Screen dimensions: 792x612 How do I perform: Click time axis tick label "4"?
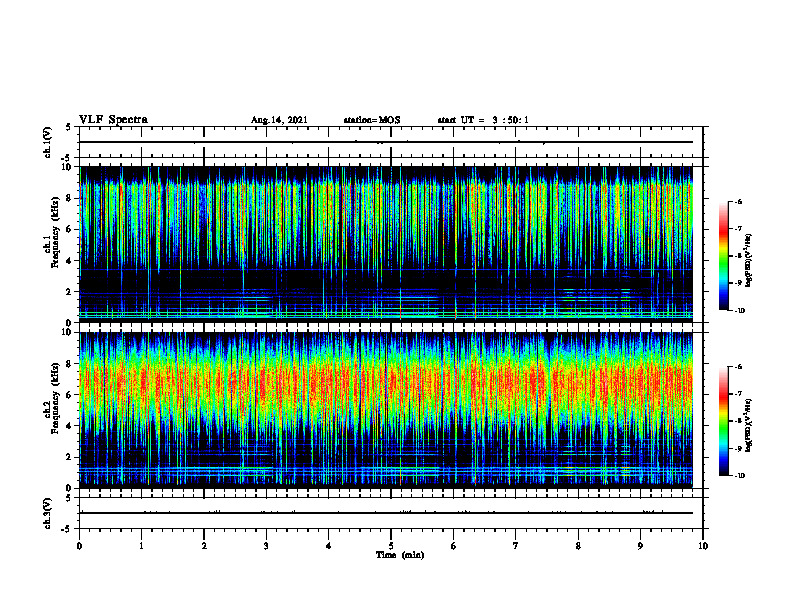329,546
